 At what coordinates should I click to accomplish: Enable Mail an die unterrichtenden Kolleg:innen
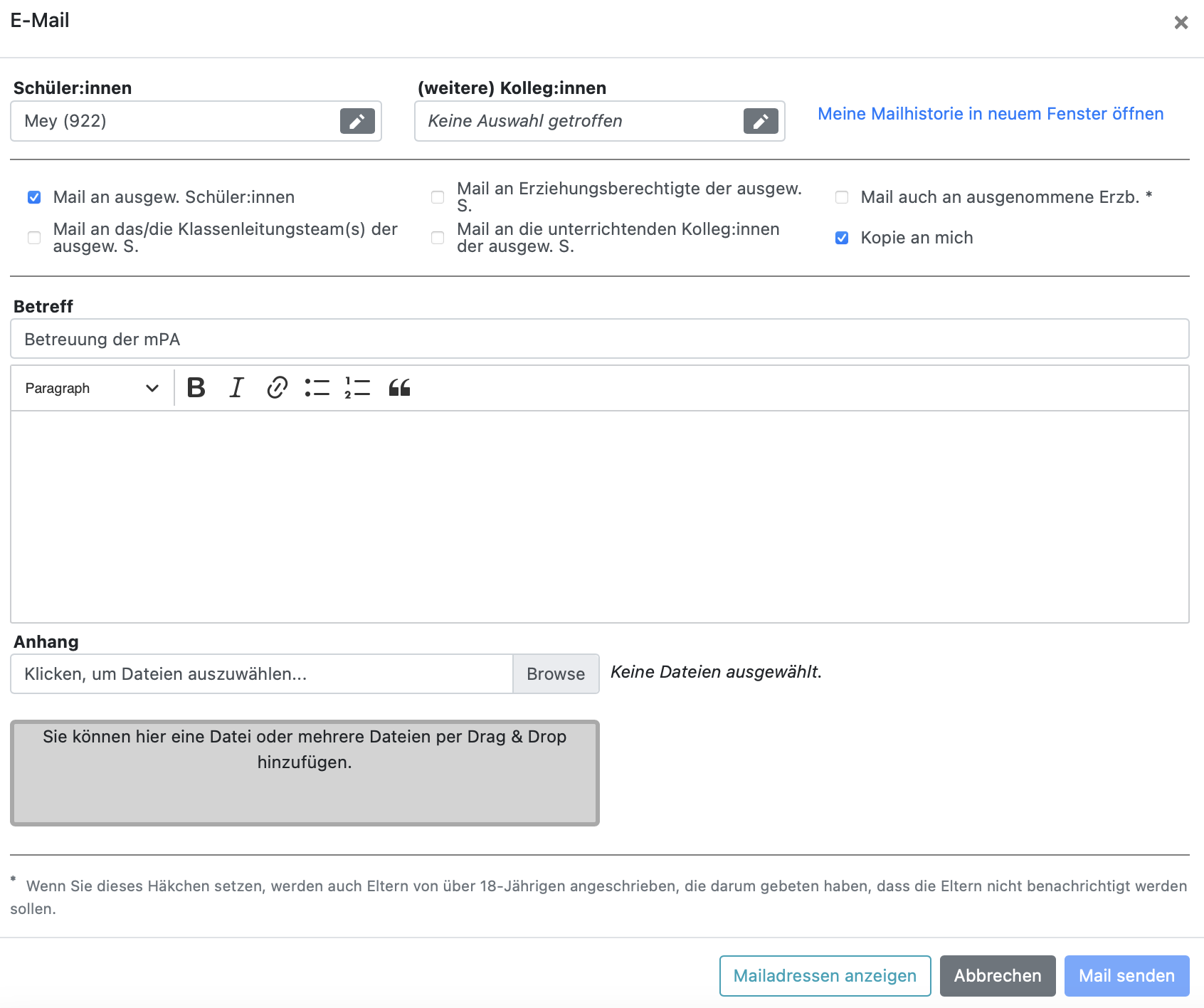pyautogui.click(x=438, y=238)
